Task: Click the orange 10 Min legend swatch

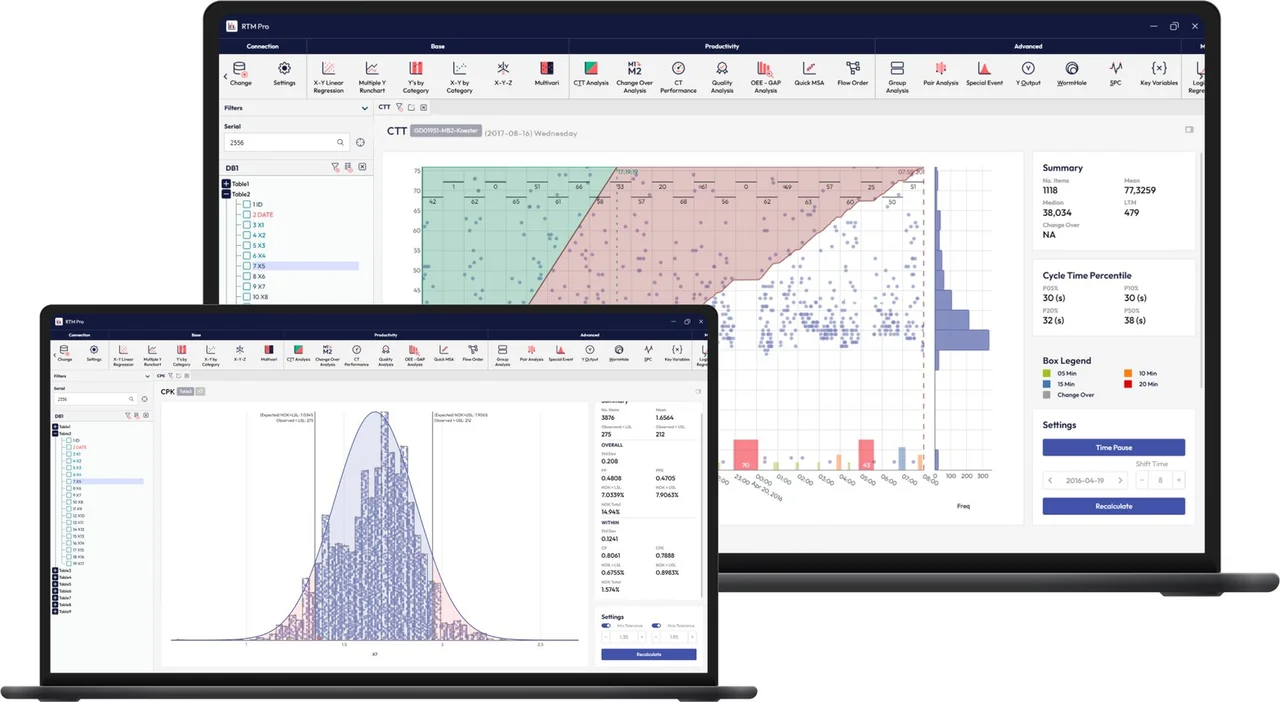Action: pos(1128,373)
